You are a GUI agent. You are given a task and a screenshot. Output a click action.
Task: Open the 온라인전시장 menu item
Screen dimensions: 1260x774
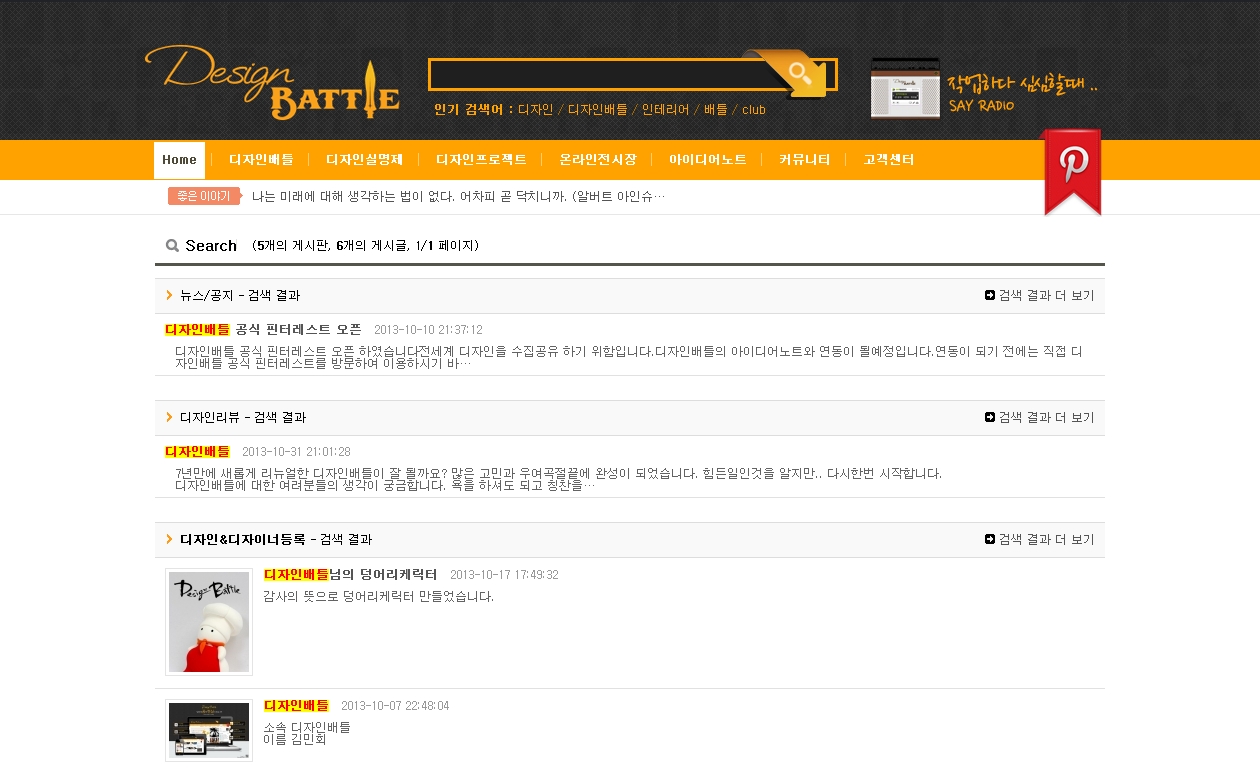598,160
